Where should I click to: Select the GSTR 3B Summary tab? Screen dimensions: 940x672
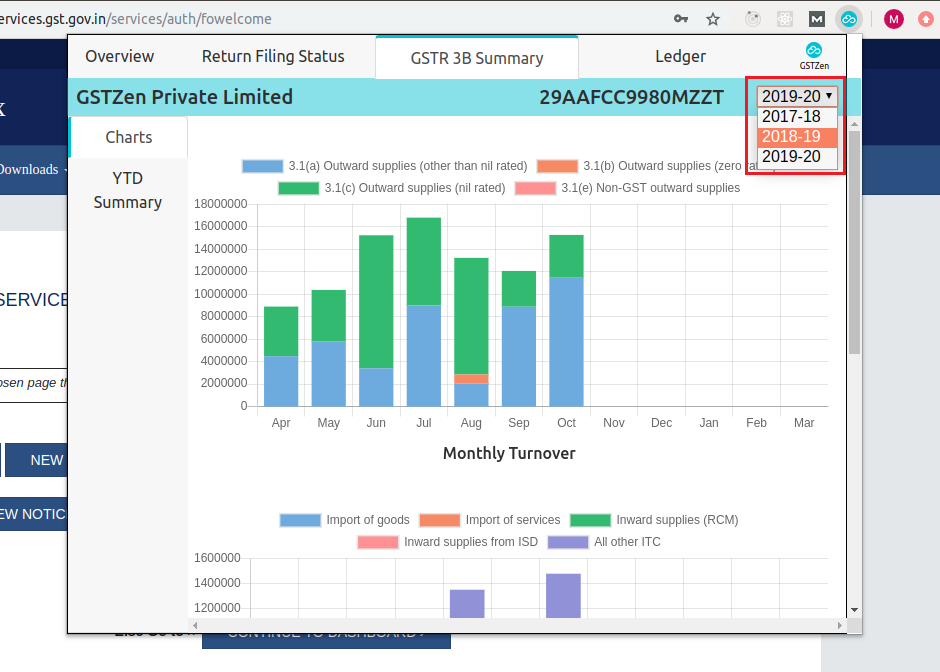477,58
